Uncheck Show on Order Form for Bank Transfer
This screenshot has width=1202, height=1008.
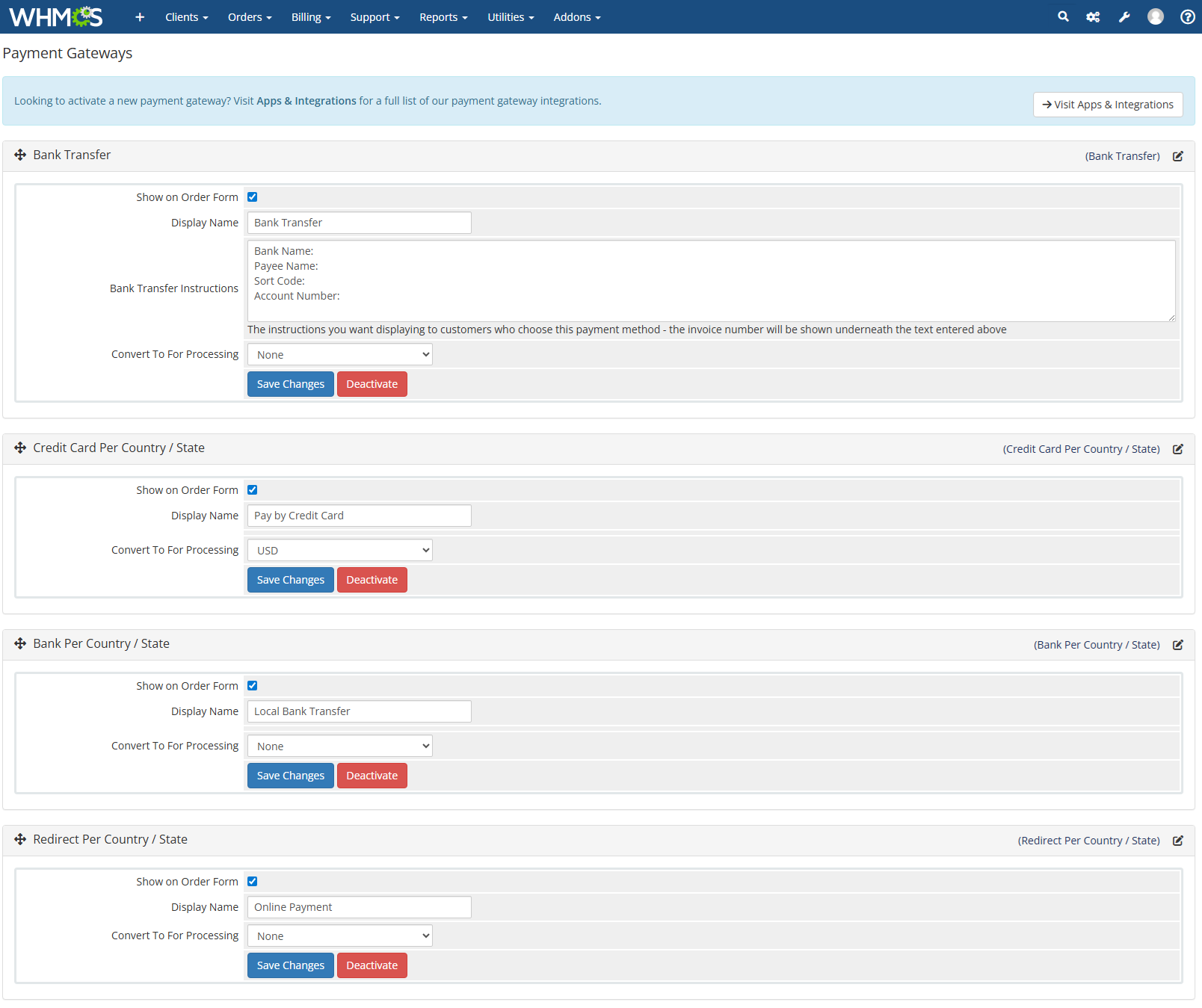pyautogui.click(x=252, y=197)
